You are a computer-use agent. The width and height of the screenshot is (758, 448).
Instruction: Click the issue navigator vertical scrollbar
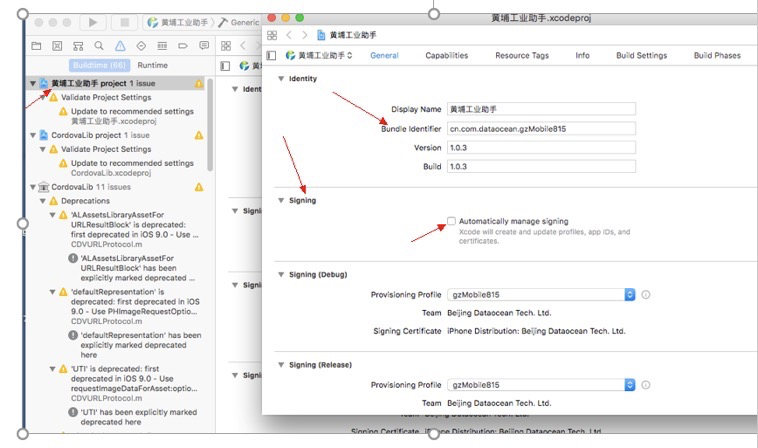(x=210, y=124)
